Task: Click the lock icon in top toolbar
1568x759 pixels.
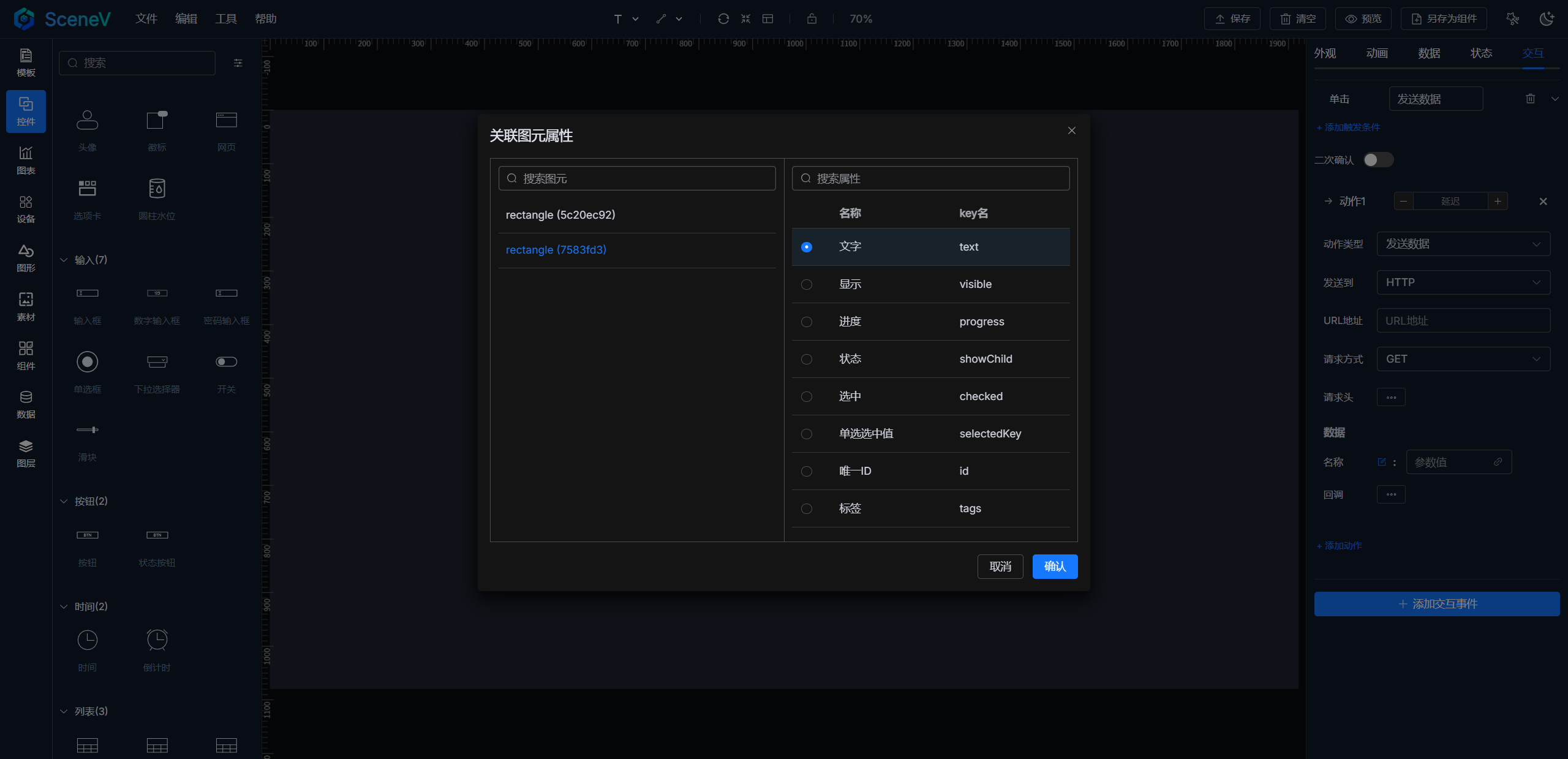Action: pos(812,19)
